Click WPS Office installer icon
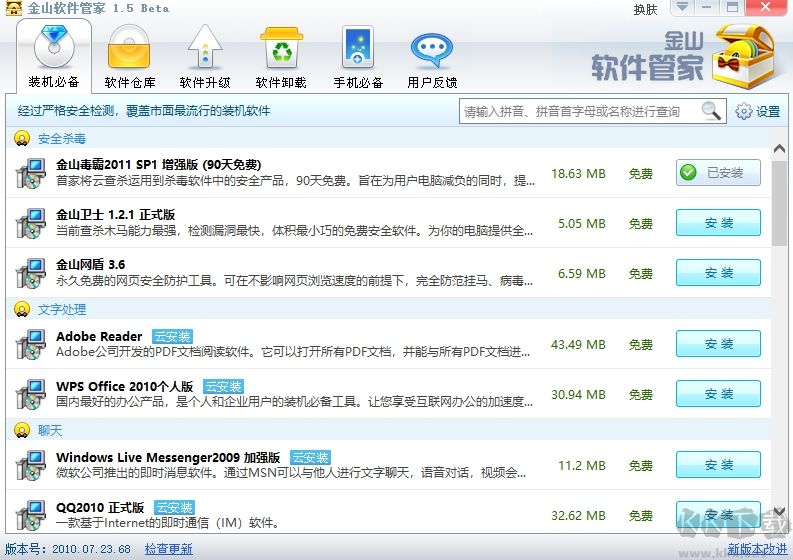 [x=31, y=394]
